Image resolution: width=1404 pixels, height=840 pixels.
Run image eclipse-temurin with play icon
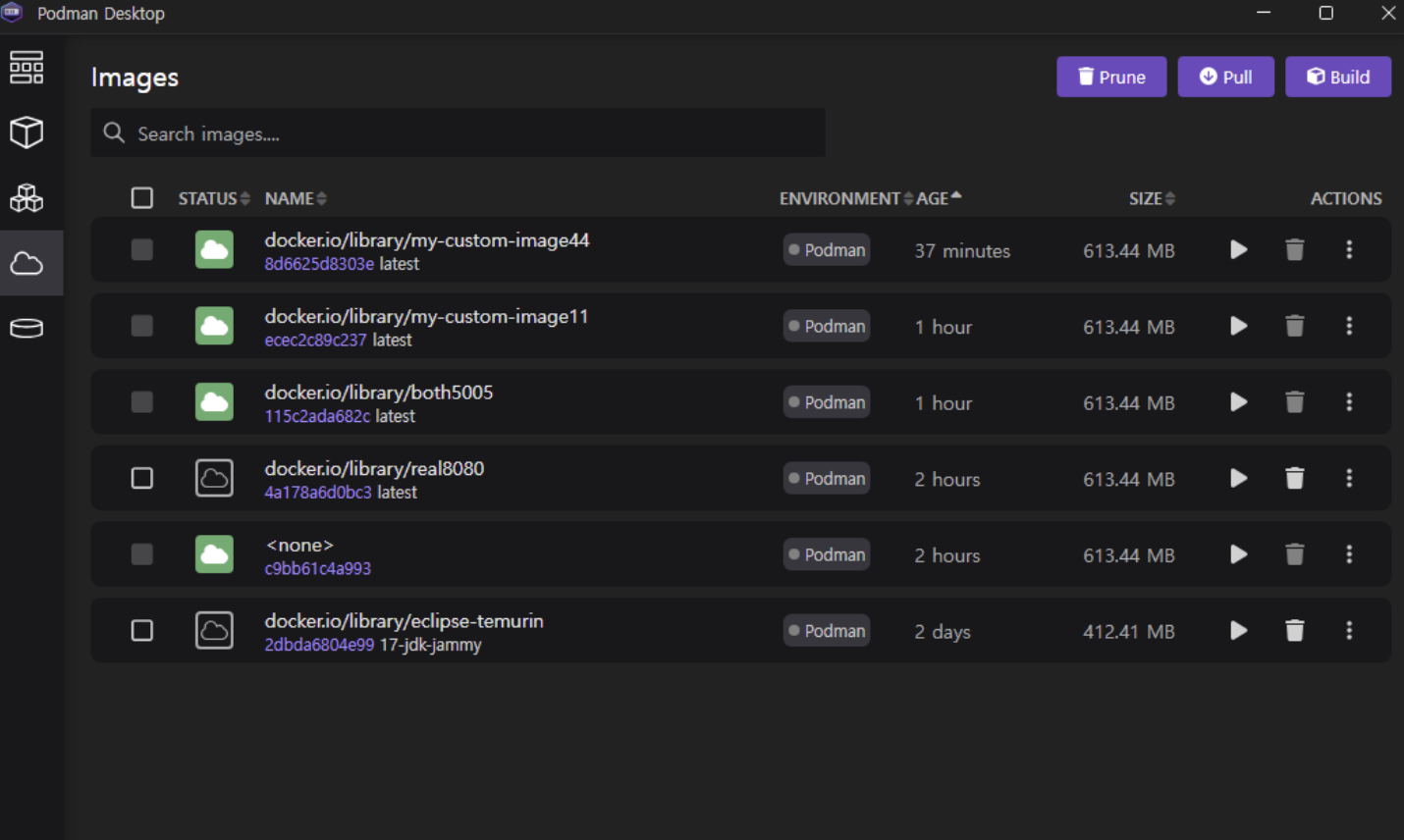tap(1239, 630)
